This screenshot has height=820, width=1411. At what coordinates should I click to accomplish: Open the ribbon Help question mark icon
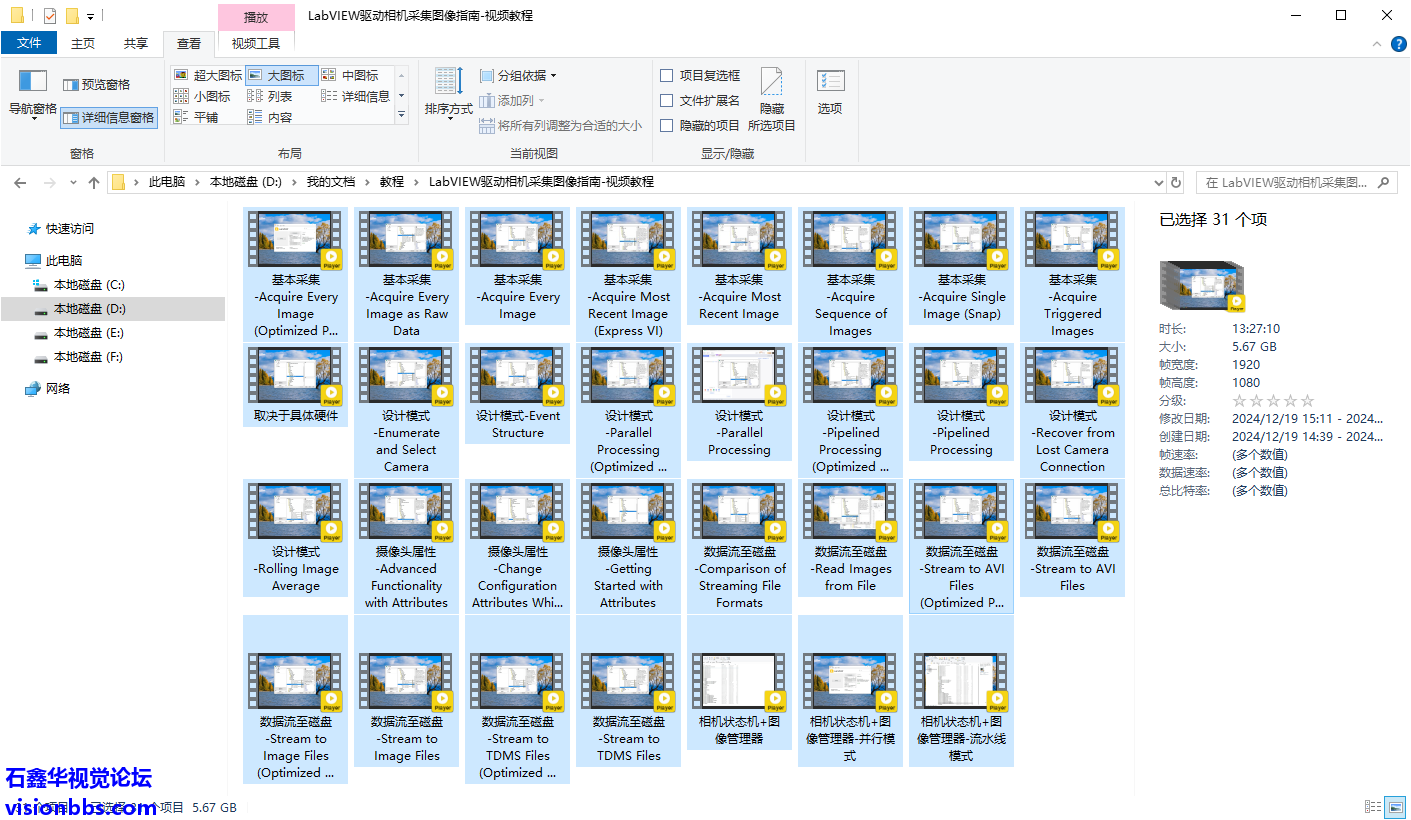(x=1398, y=44)
